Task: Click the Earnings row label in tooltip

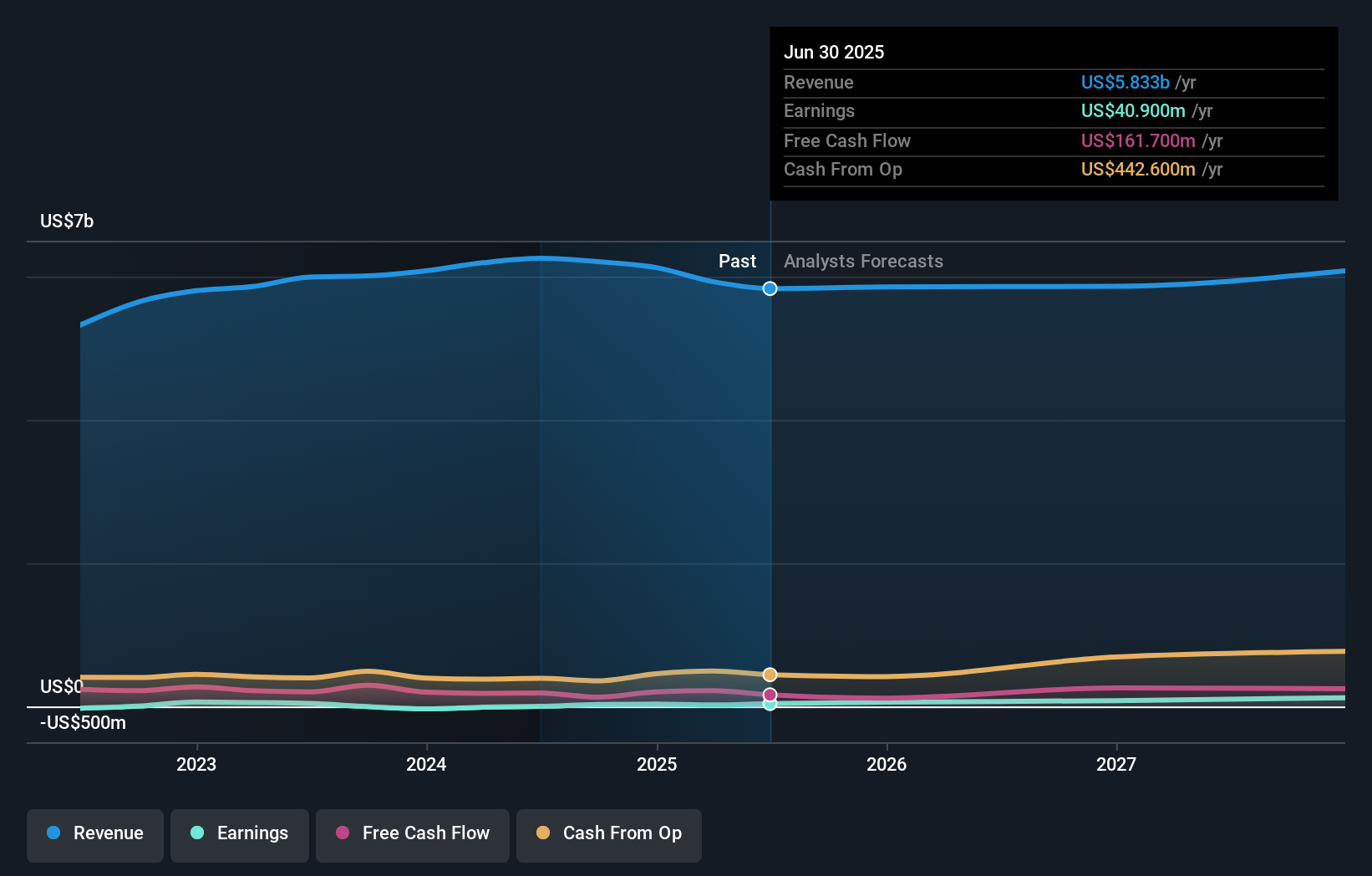Action: (819, 111)
